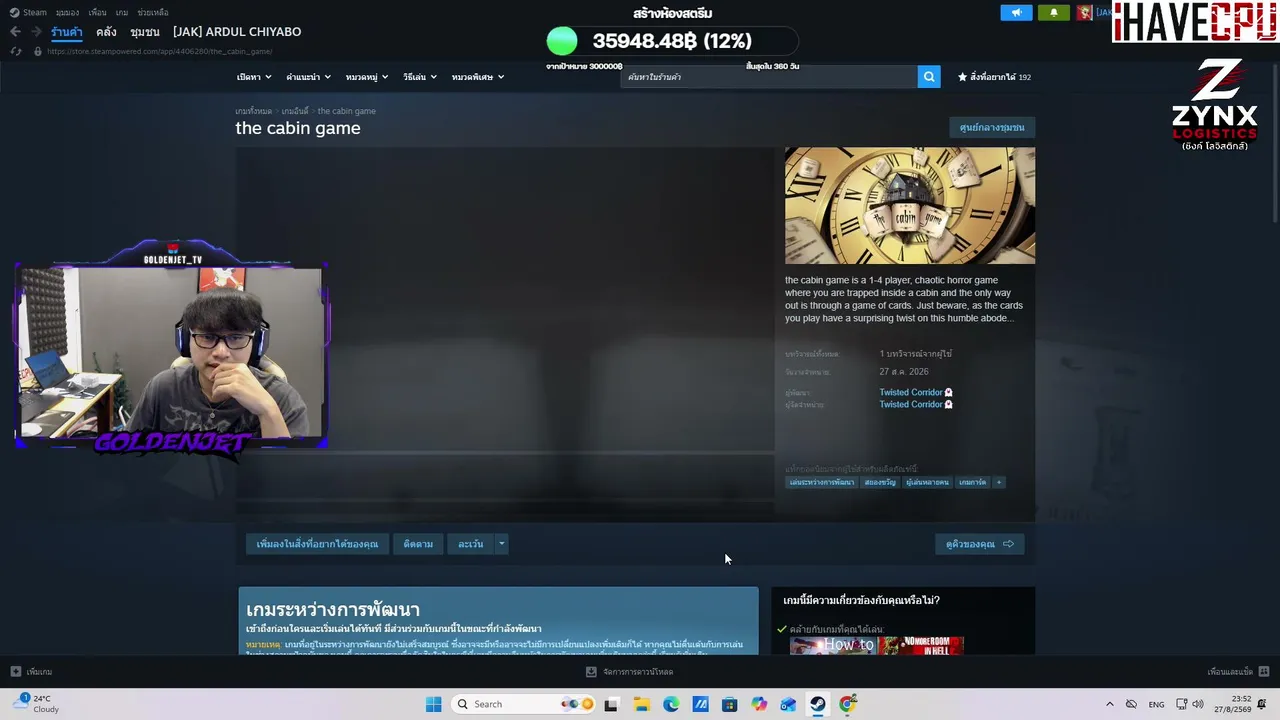Expand the หมวดหมู่ store dropdown menu

[x=366, y=77]
